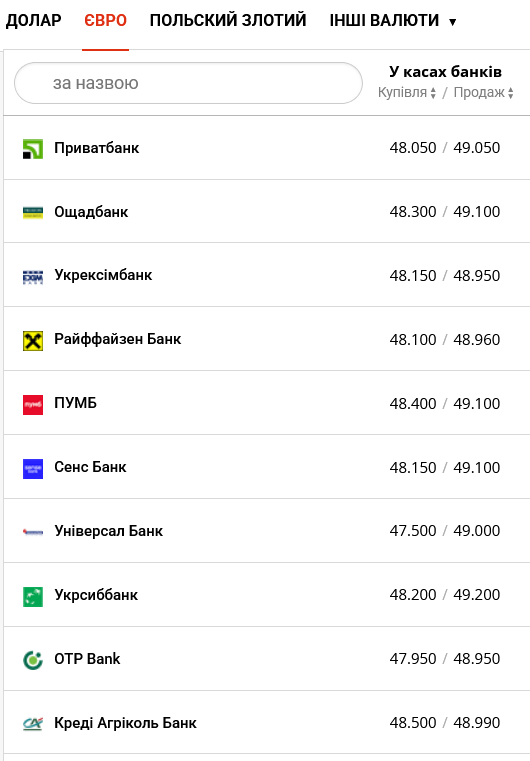Click the Ощадбанк logo icon
530x761 pixels.
click(33, 213)
